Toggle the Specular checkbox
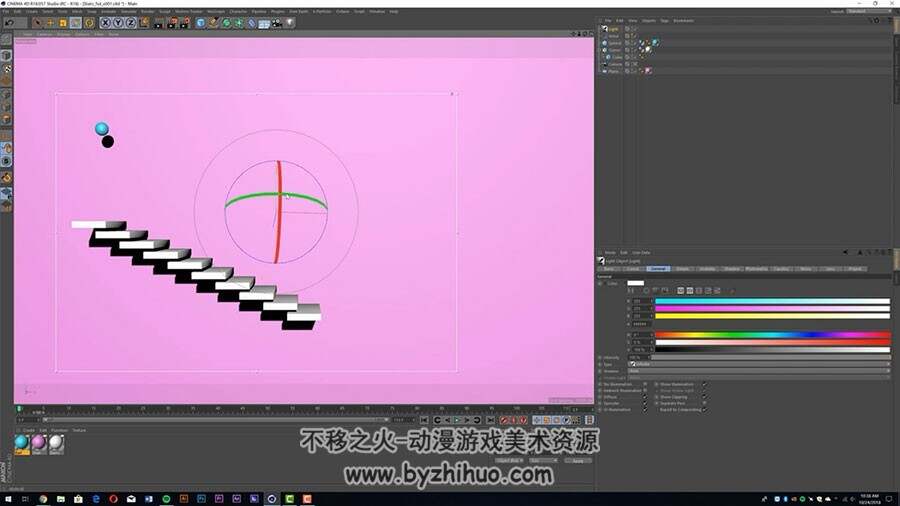 [645, 403]
